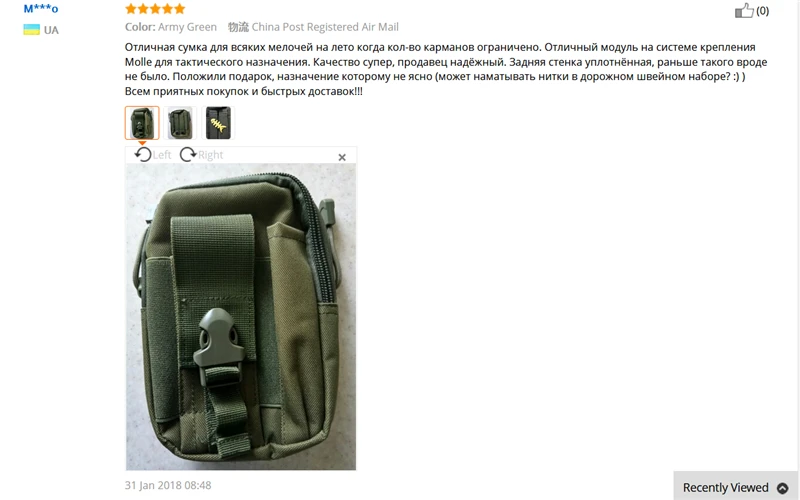Open the second thumbnail showing the pouch back

tap(180, 123)
